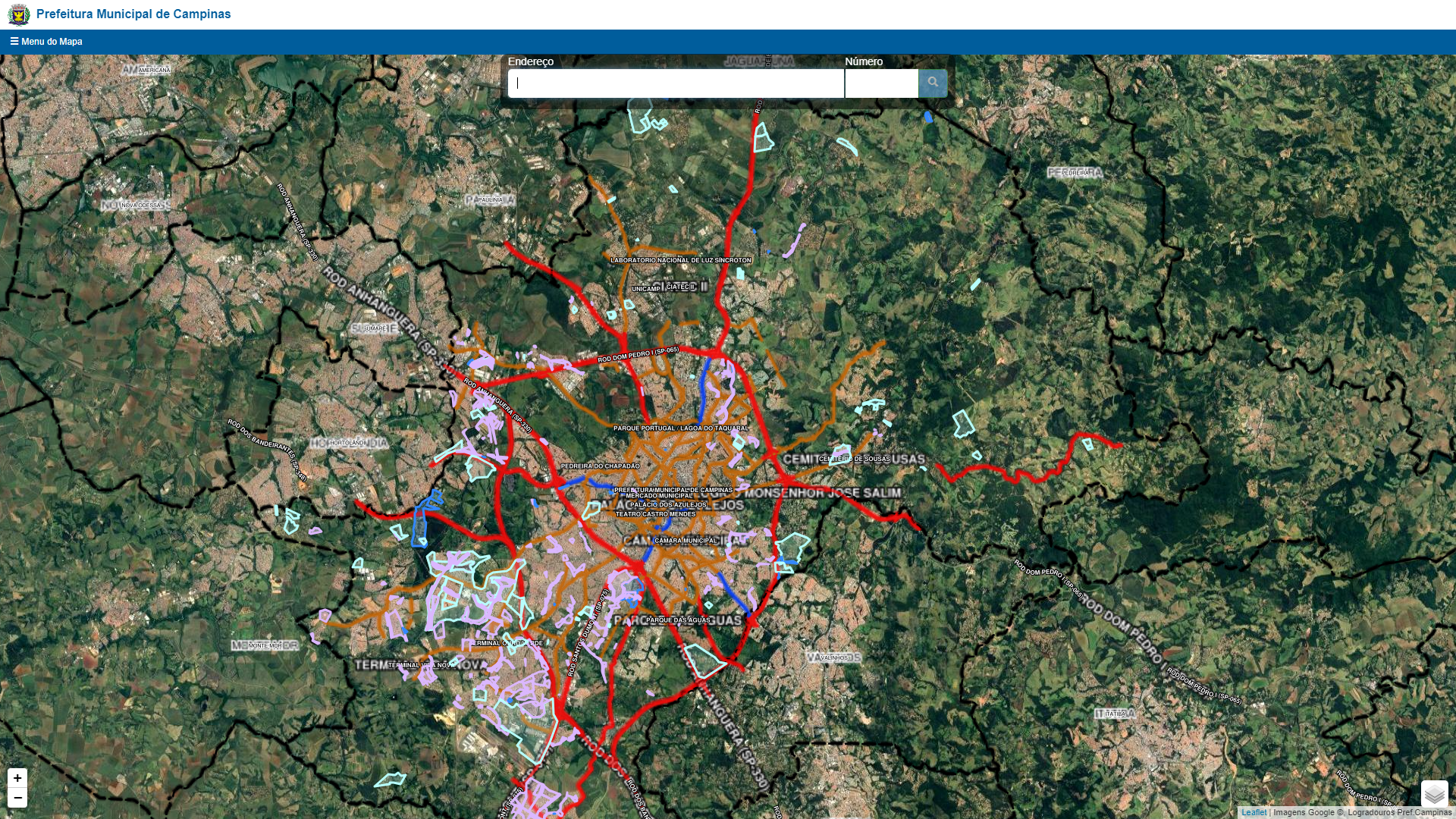Focus the Endereço address input field
The height and width of the screenshot is (819, 1456).
pyautogui.click(x=675, y=83)
